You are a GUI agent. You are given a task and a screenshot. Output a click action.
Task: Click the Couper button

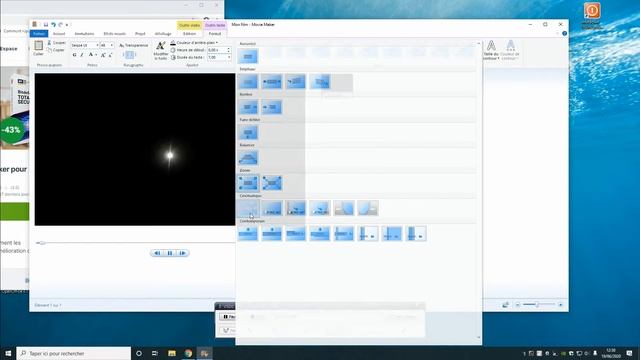click(56, 42)
